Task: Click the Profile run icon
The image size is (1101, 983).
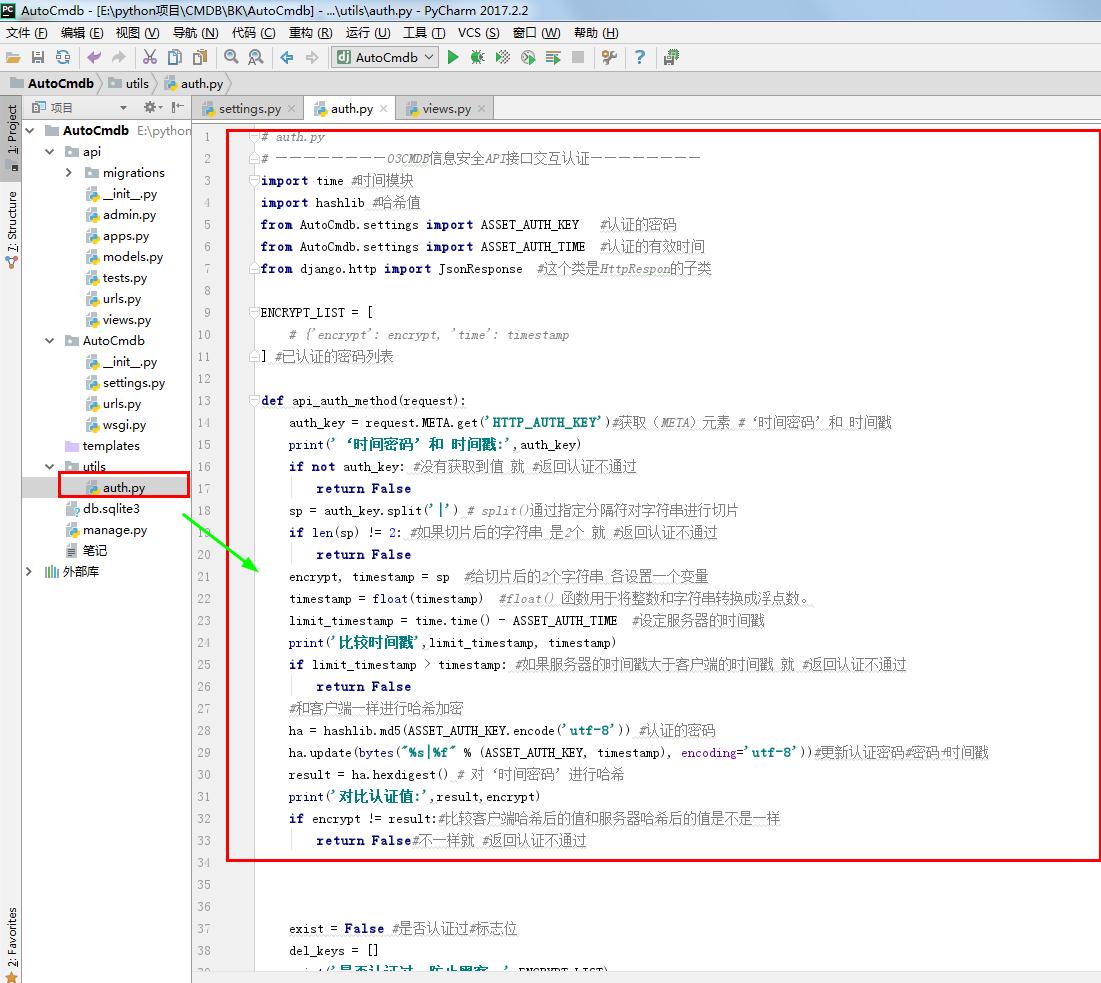Action: click(528, 58)
